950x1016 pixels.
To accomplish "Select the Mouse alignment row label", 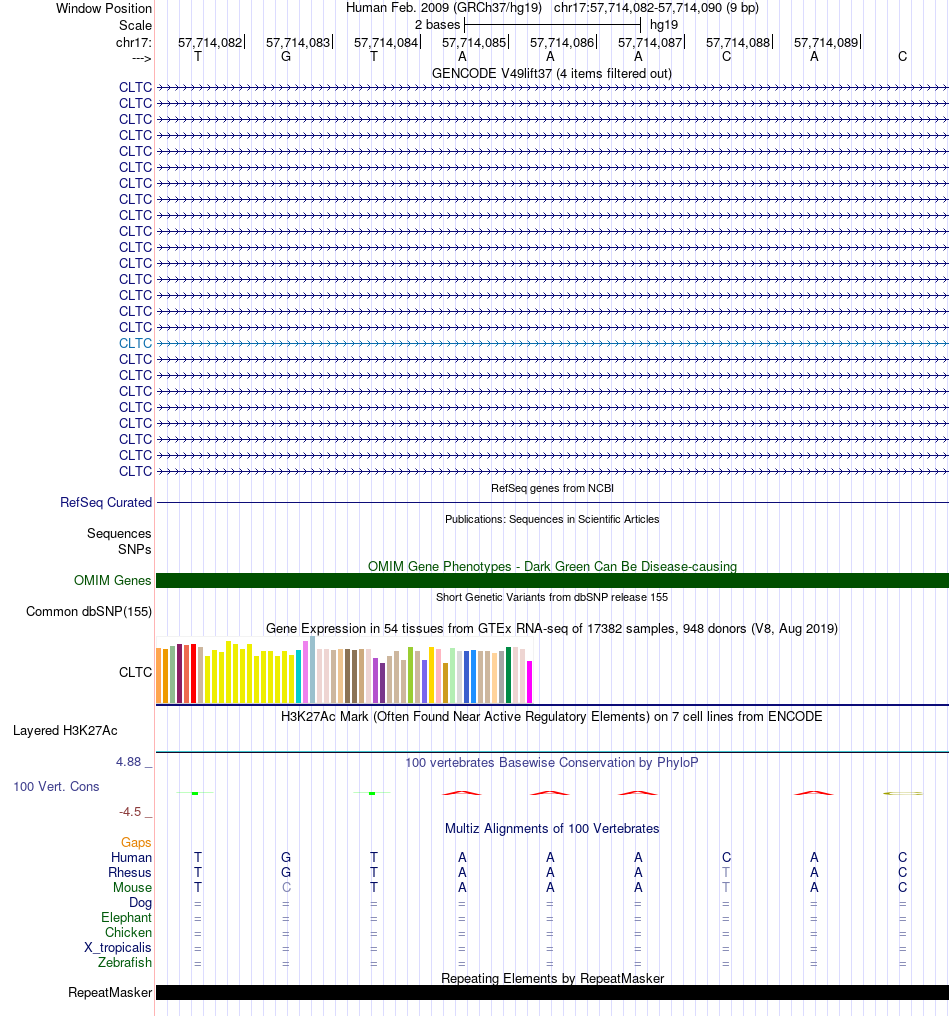I will 132,888.
